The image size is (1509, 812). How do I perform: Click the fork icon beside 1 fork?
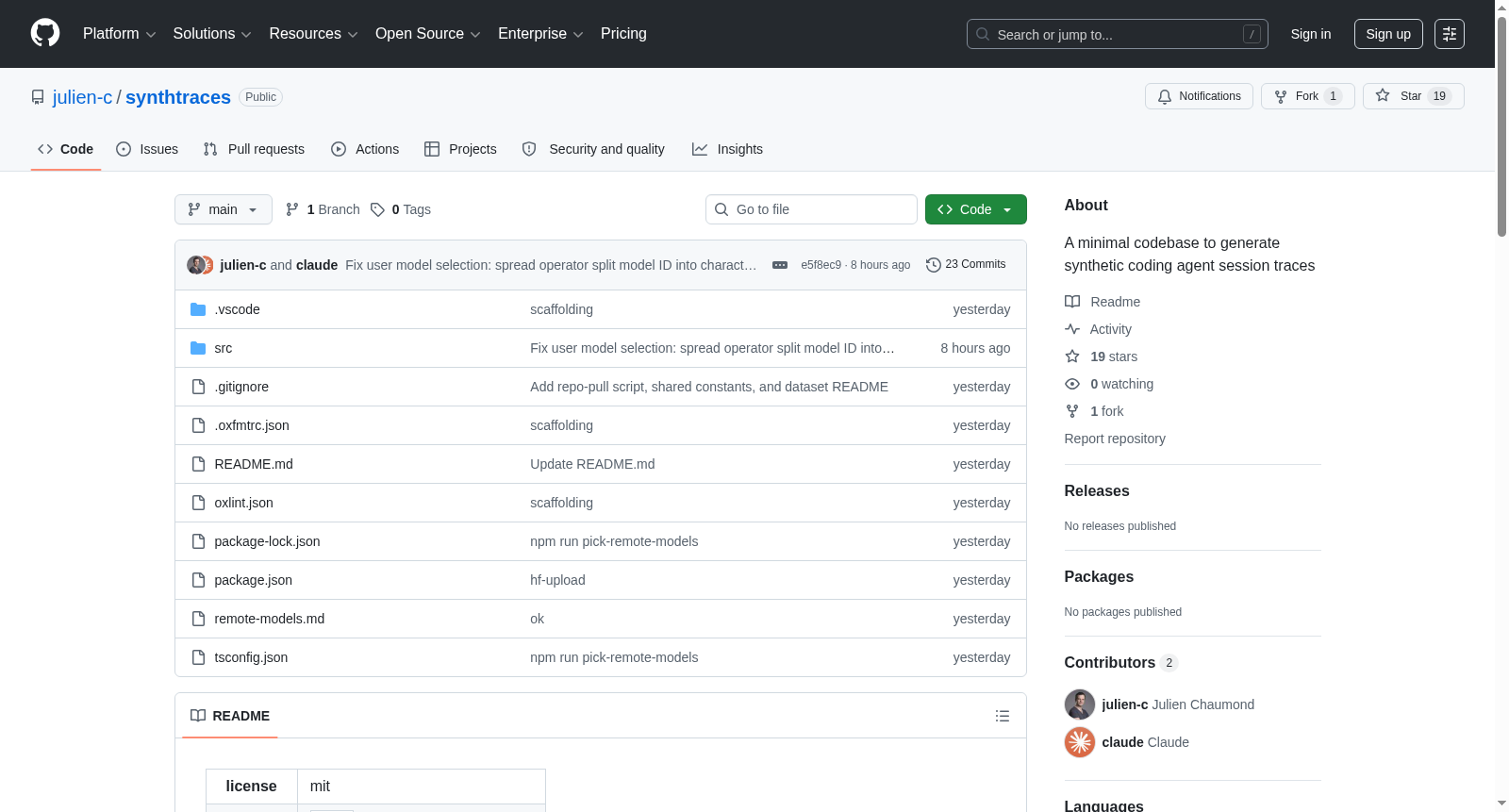pos(1072,411)
